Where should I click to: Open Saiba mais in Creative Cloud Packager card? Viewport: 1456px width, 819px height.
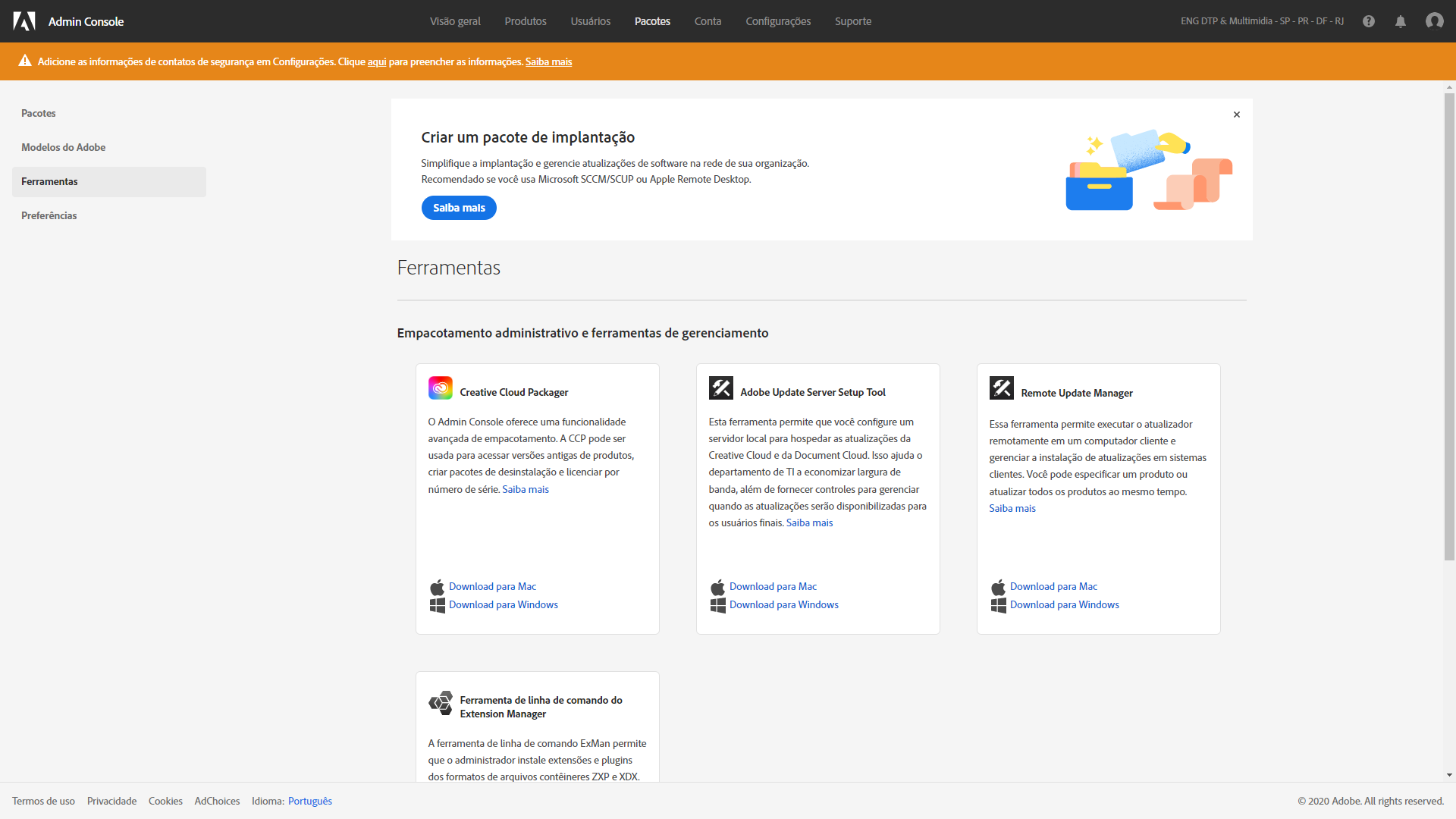(526, 490)
